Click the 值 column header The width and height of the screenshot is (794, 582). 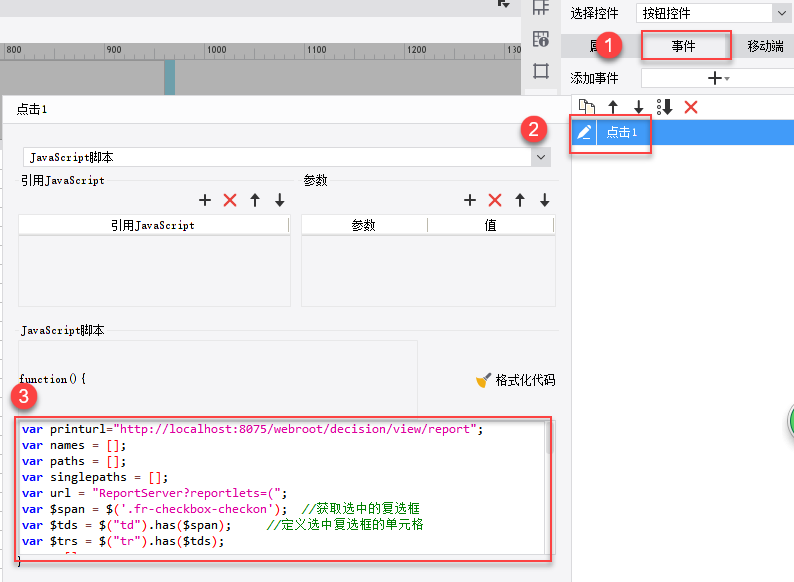[x=491, y=225]
